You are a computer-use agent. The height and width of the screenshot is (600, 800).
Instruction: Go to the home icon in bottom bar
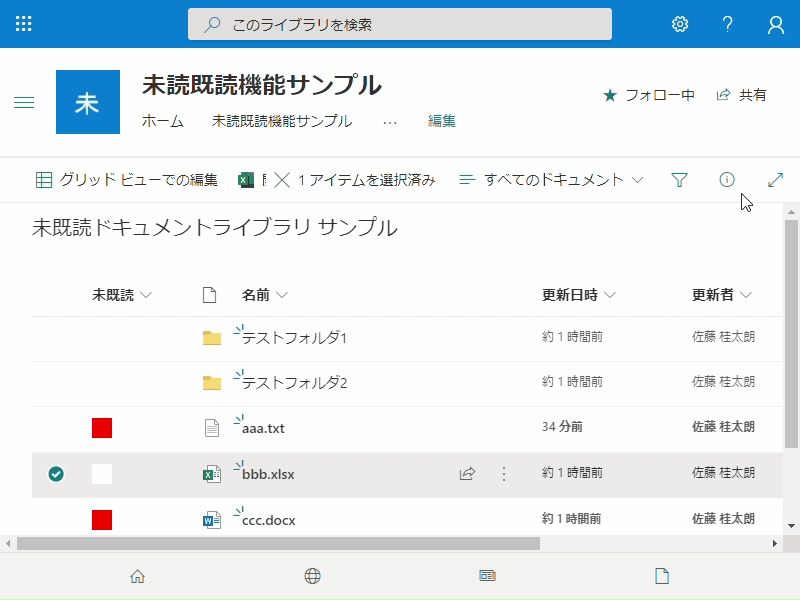(138, 576)
